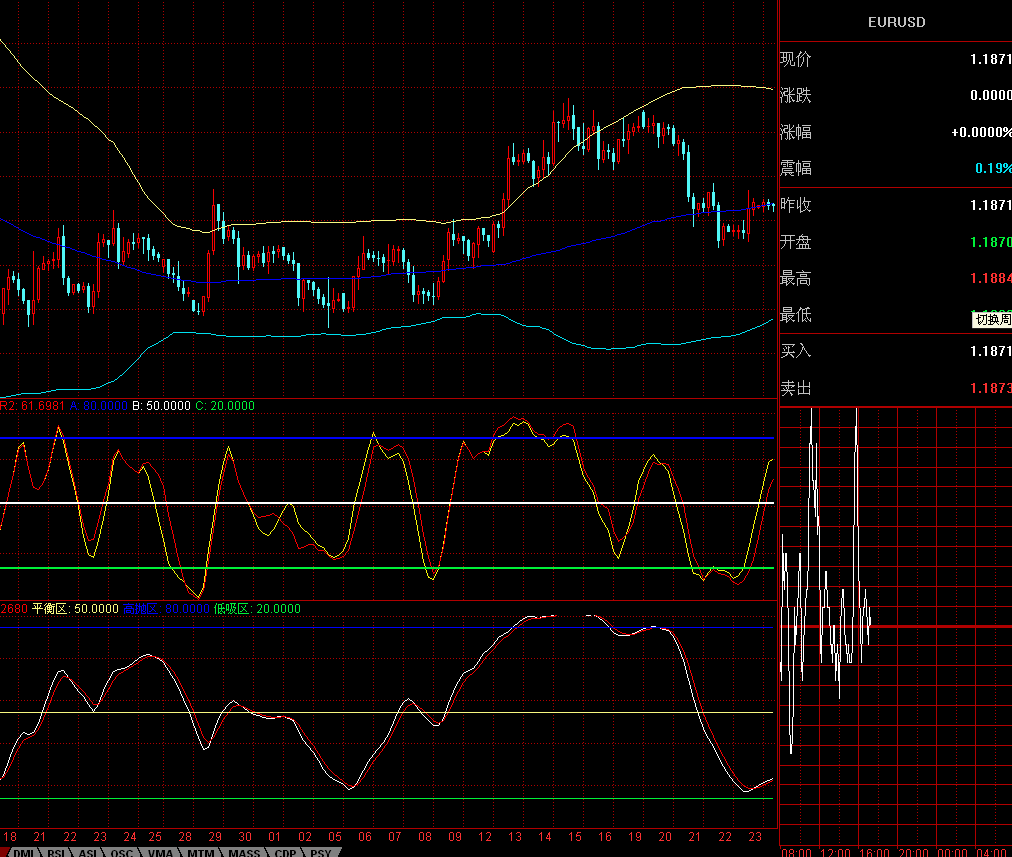Click the 开盘 row green value
Viewport: 1012px width, 857px height.
(x=991, y=242)
